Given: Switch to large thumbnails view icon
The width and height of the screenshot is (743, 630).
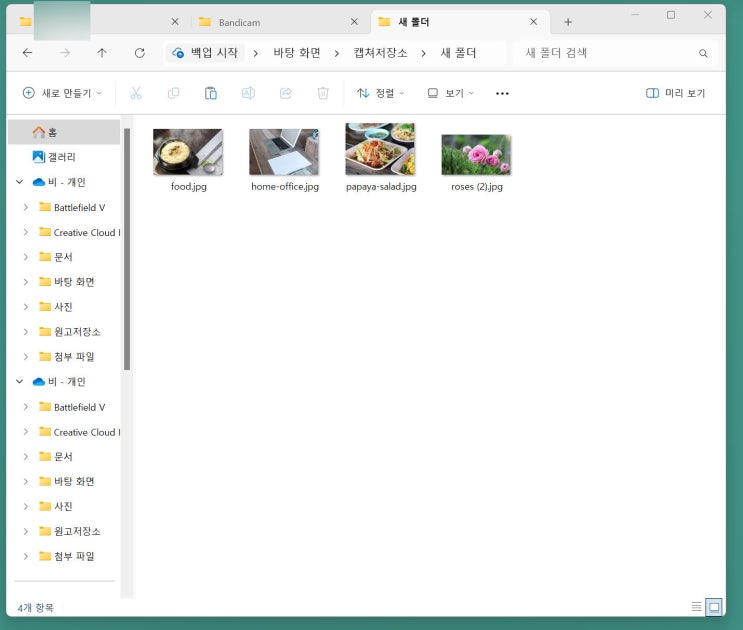Looking at the screenshot, I should click(714, 607).
